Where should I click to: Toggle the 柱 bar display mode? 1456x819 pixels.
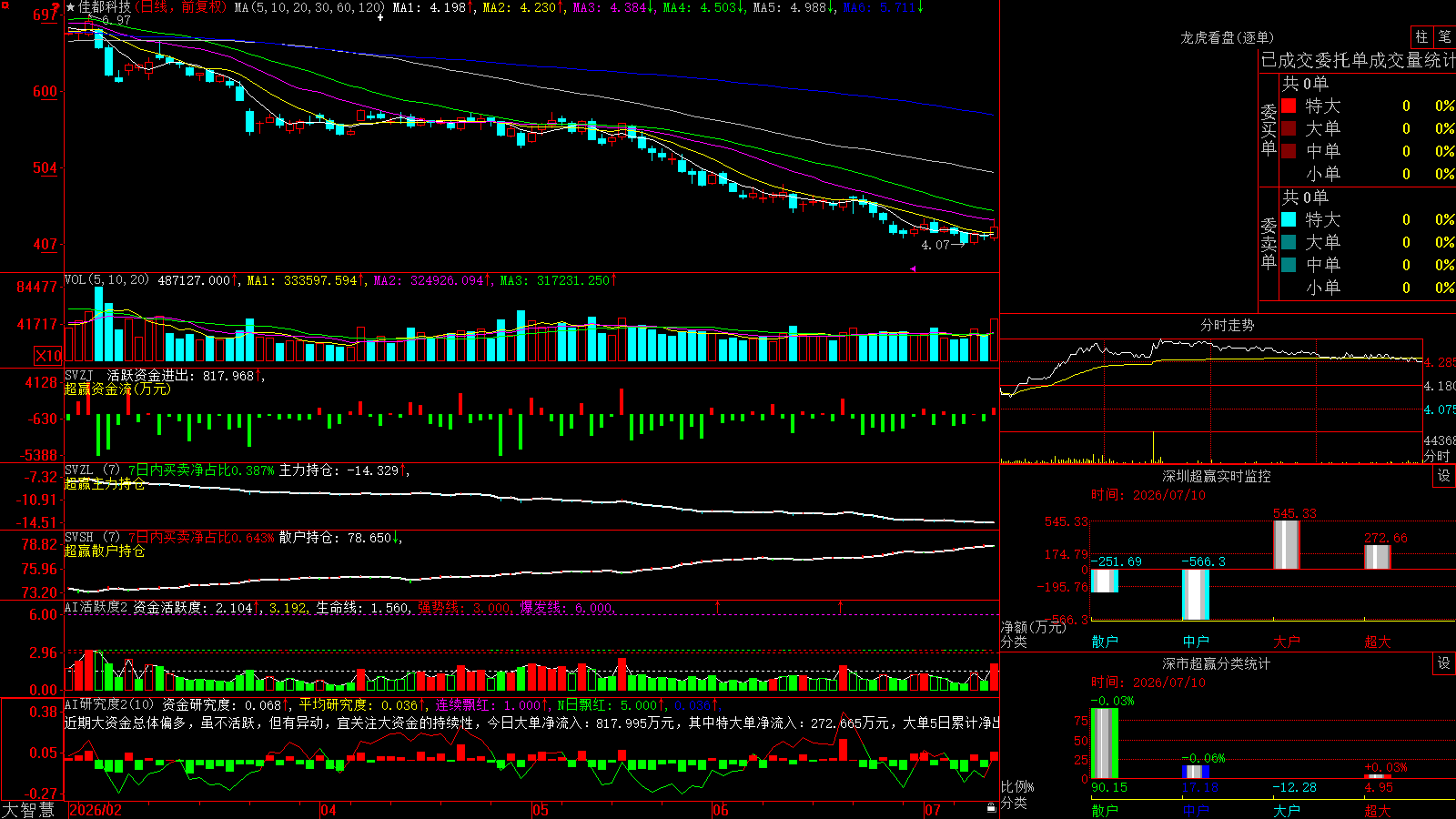(1421, 36)
